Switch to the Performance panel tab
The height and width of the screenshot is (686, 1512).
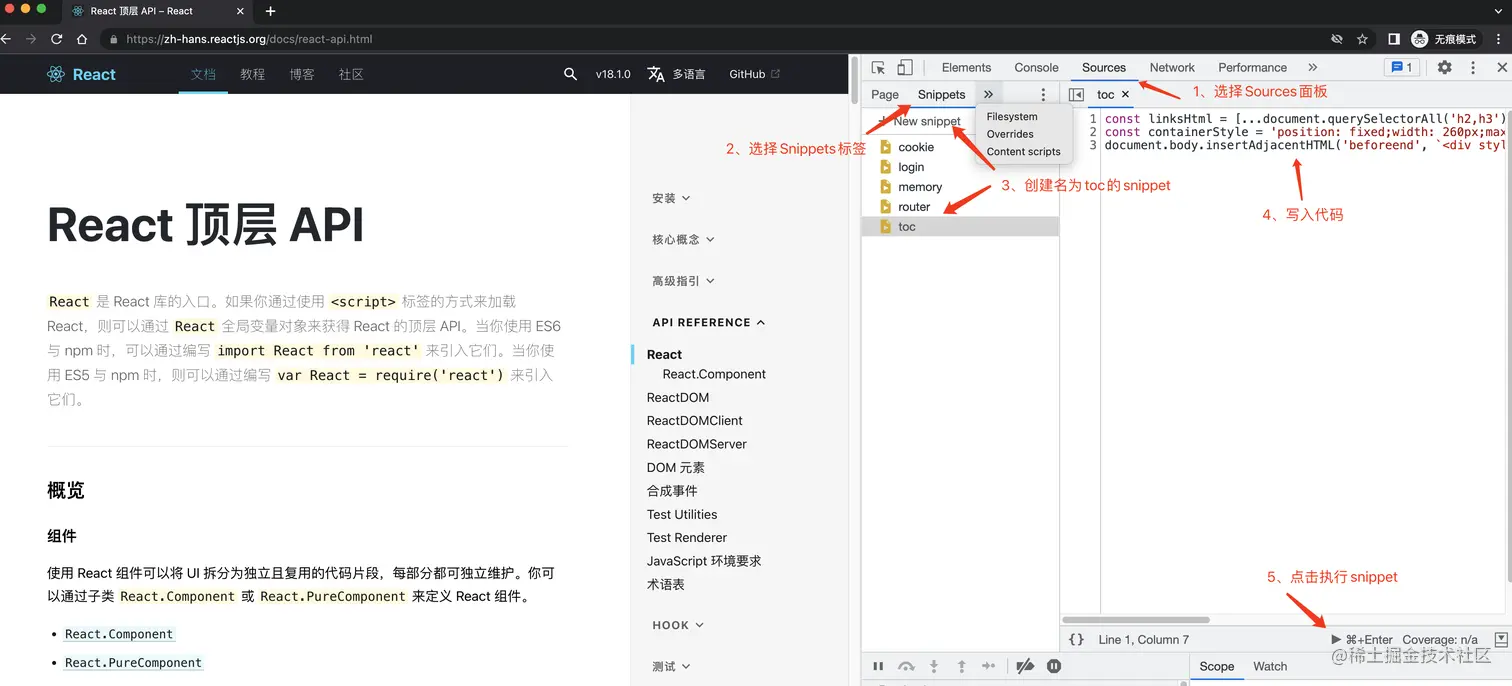[1252, 68]
